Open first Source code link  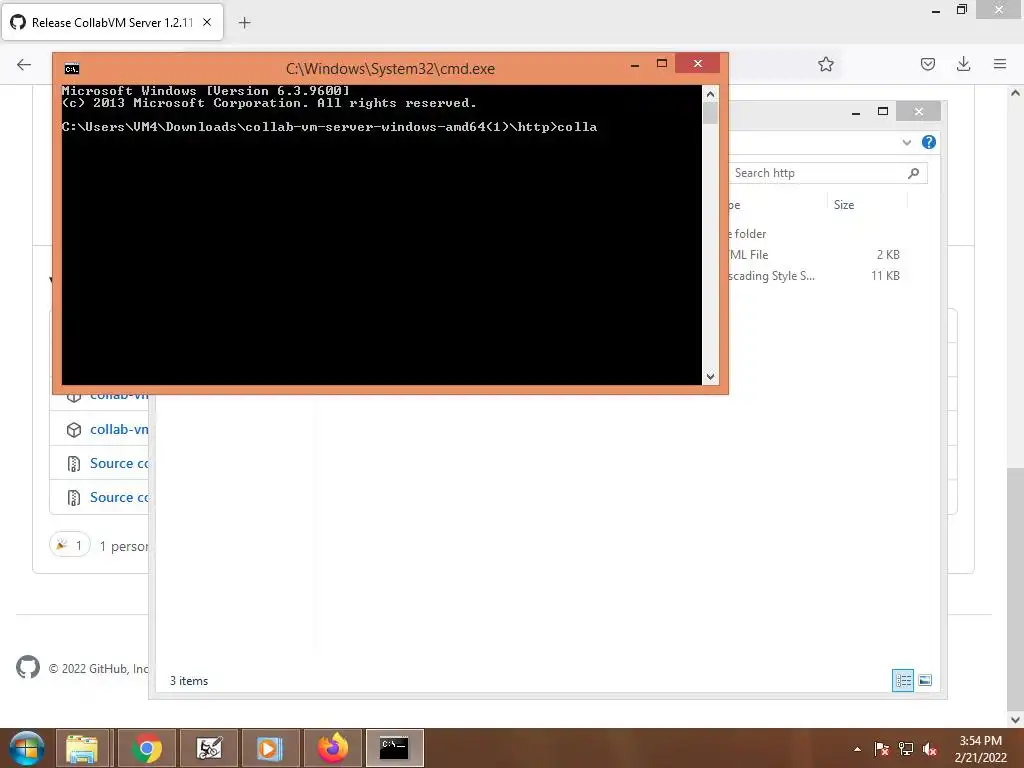tap(119, 464)
